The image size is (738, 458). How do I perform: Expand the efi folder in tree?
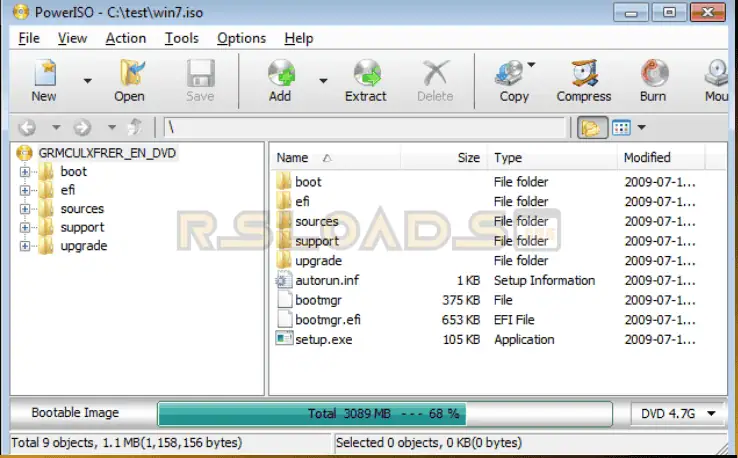click(24, 190)
